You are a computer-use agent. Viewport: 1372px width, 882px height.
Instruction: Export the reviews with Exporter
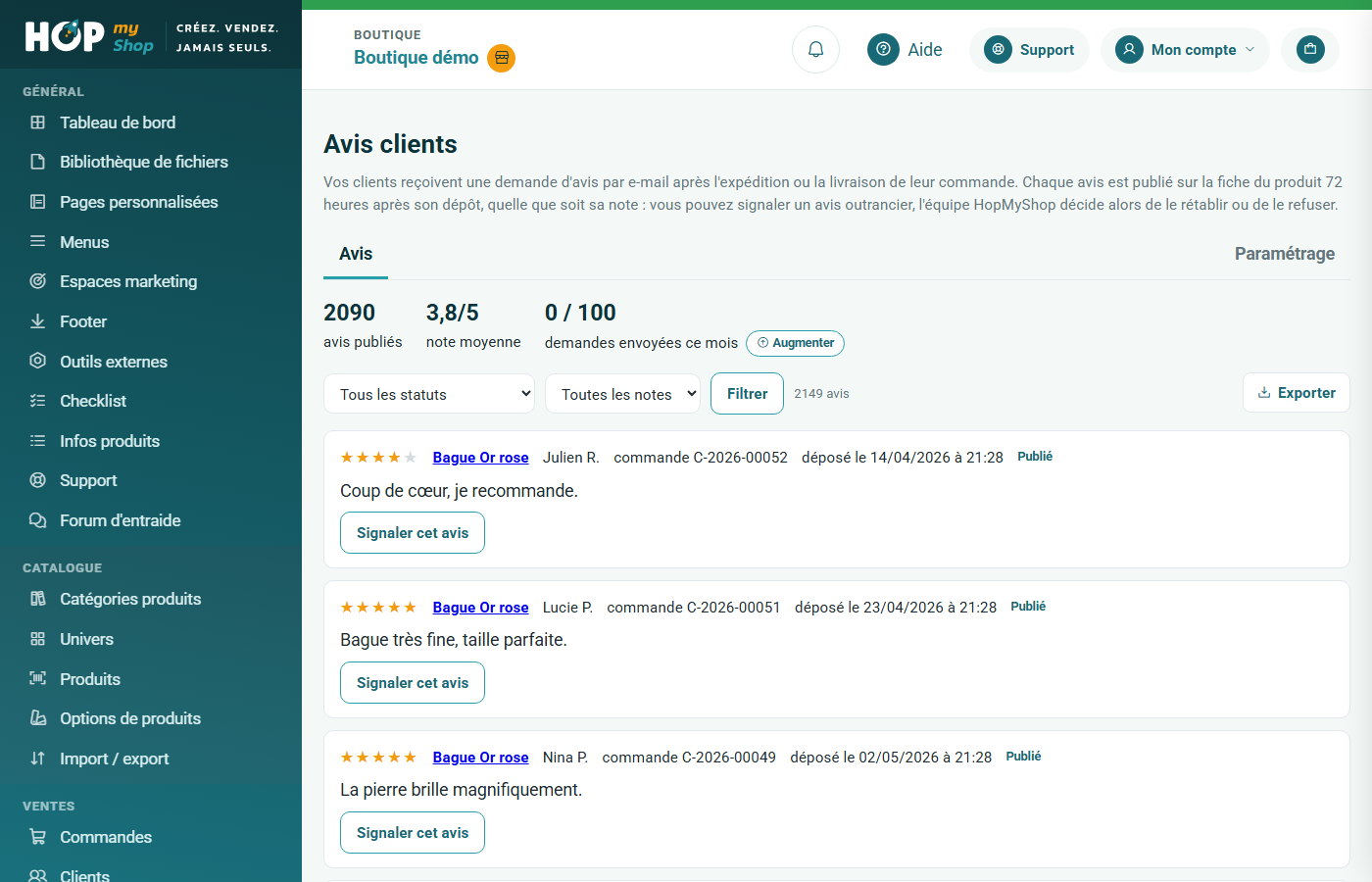click(1297, 393)
